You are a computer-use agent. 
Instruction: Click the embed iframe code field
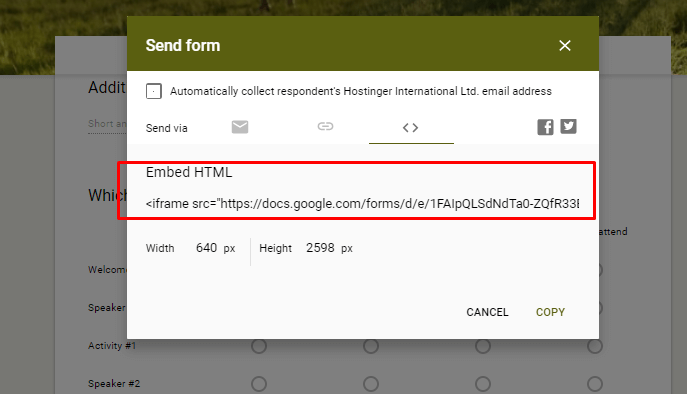click(x=362, y=203)
